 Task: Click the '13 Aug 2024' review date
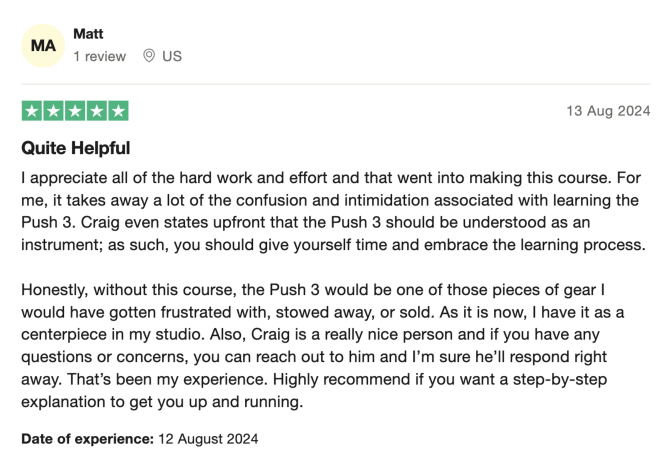coord(609,111)
